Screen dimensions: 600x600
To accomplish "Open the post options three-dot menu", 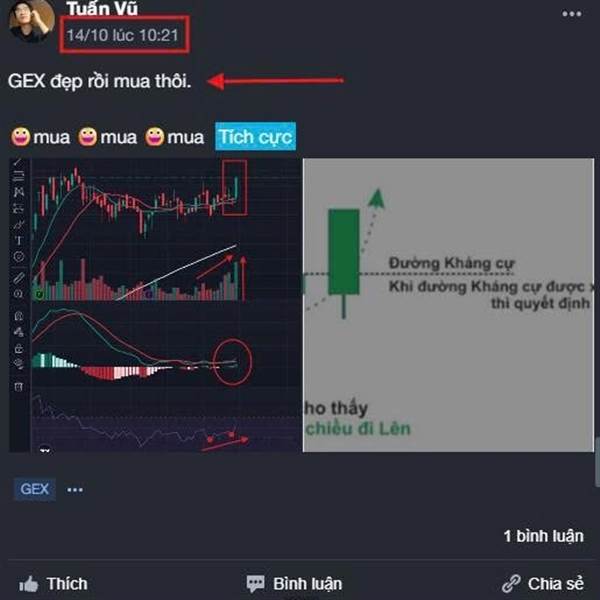I will coord(572,14).
